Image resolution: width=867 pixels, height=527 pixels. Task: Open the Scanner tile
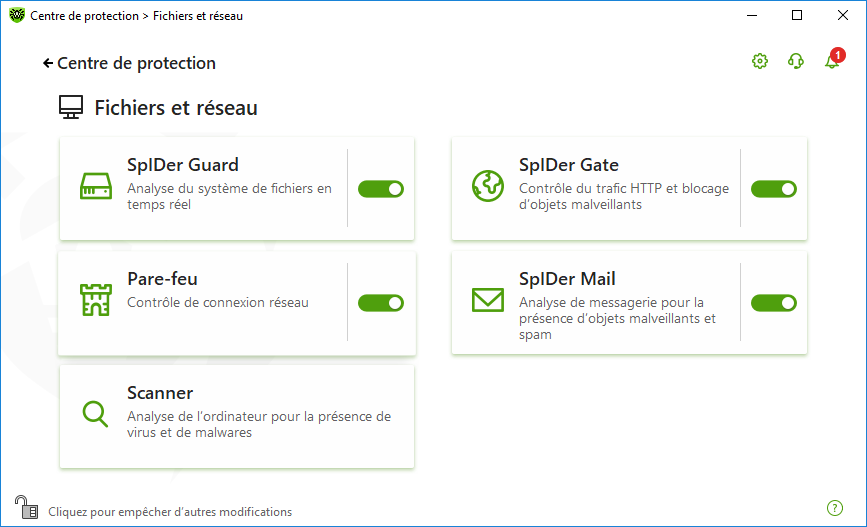click(x=237, y=416)
